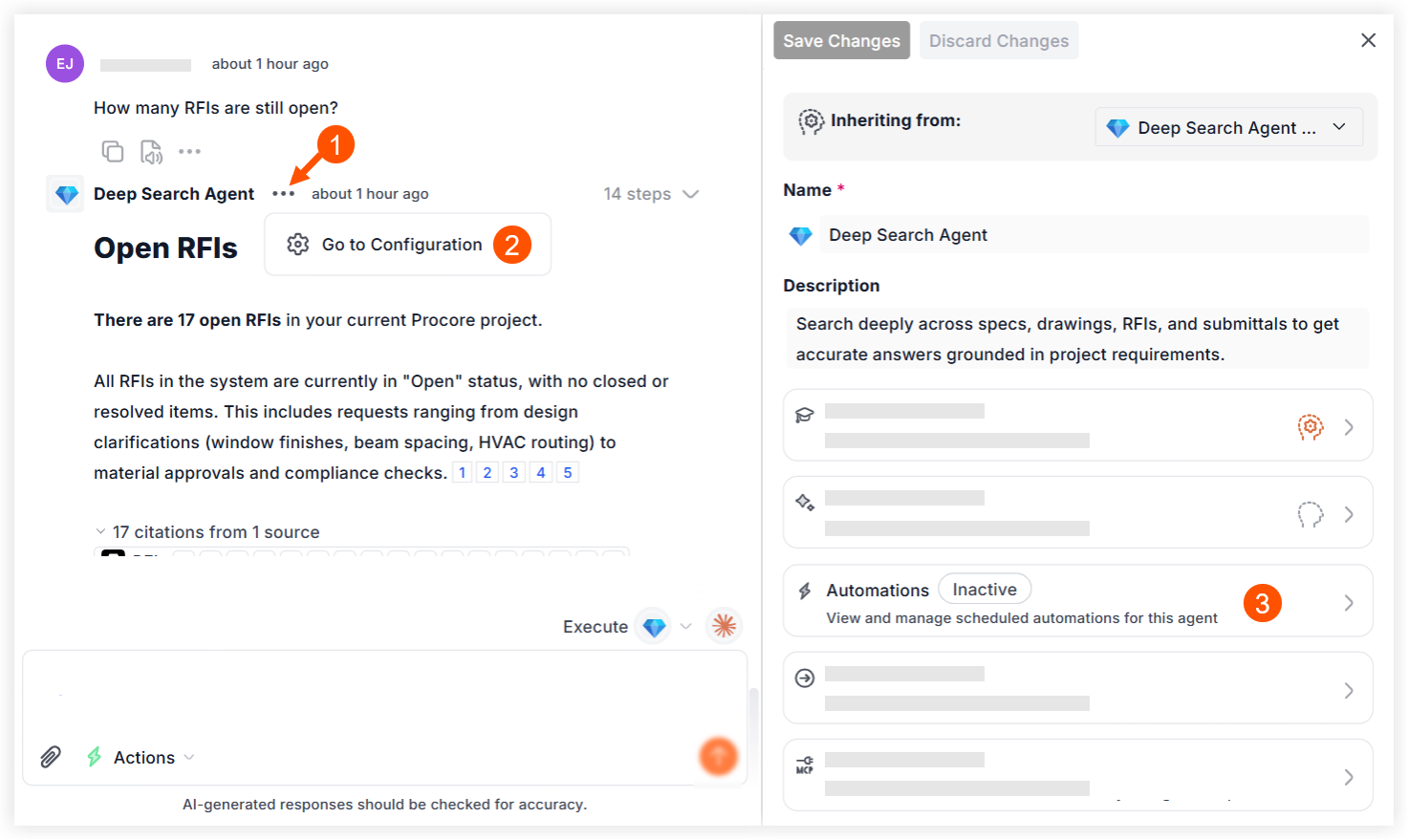Click the circled arrow section icon
The height and width of the screenshot is (840, 1408).
pos(805,678)
